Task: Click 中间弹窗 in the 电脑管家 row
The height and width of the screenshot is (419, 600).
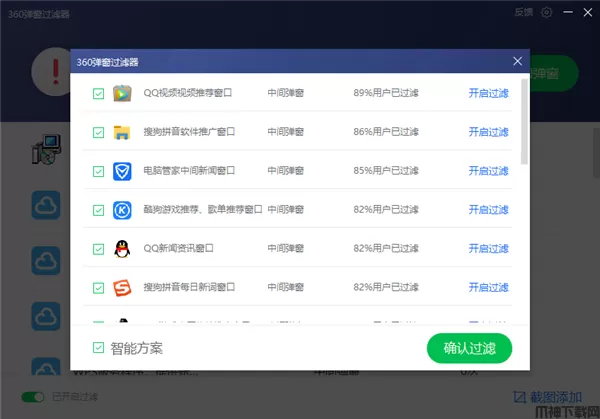Action: pyautogui.click(x=285, y=171)
